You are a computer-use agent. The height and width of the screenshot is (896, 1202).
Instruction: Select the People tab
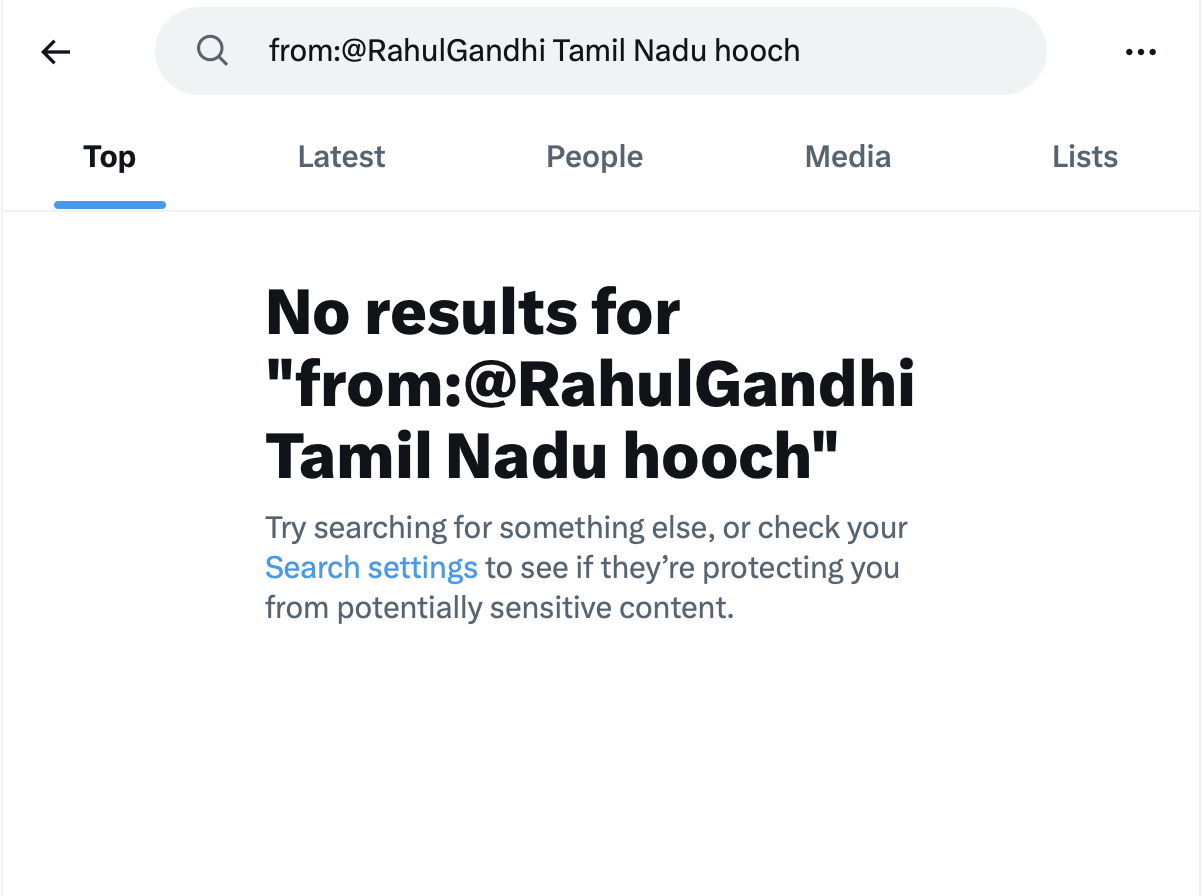coord(594,157)
